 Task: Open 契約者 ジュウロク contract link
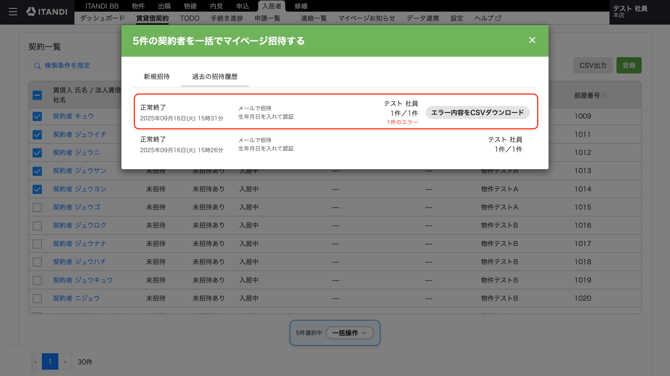click(79, 226)
